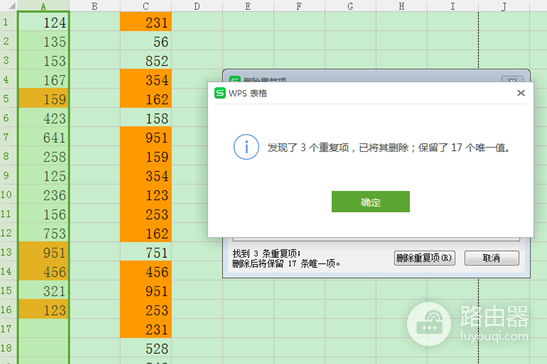Click cell A7 containing 641
Screen dimensions: 547x364
click(x=44, y=137)
